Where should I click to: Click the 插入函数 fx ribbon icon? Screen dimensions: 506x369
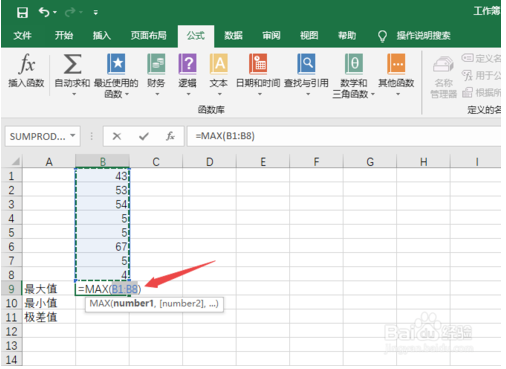(x=27, y=63)
